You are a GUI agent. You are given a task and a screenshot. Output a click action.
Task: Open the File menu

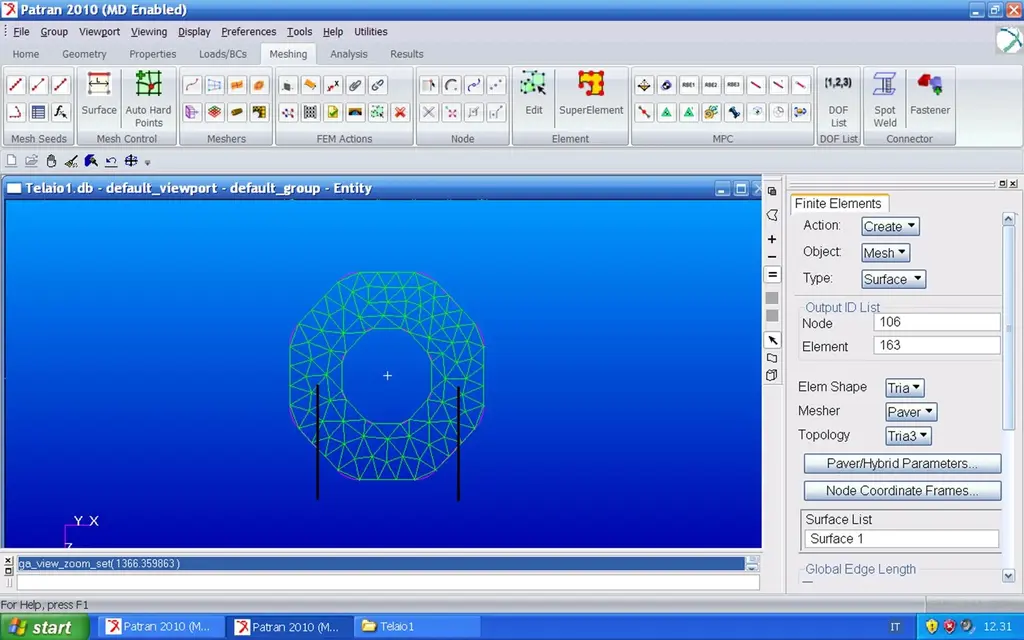[21, 31]
